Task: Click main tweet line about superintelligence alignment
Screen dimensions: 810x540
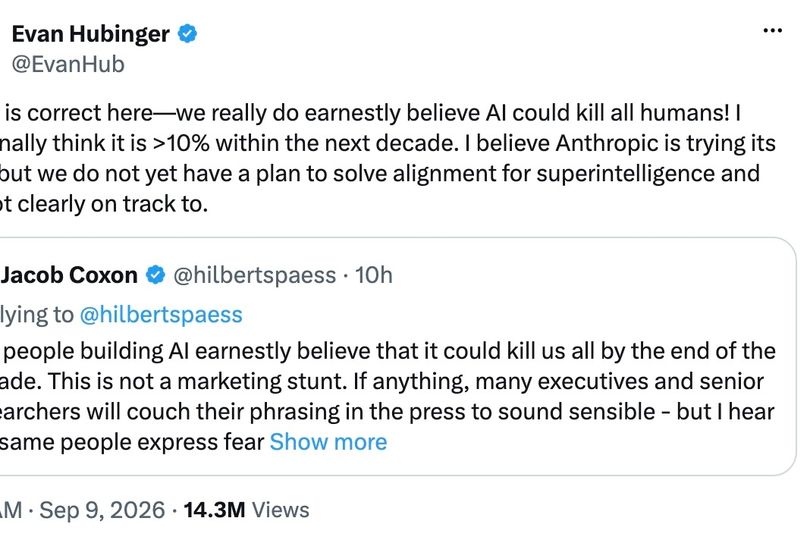Action: pos(380,174)
